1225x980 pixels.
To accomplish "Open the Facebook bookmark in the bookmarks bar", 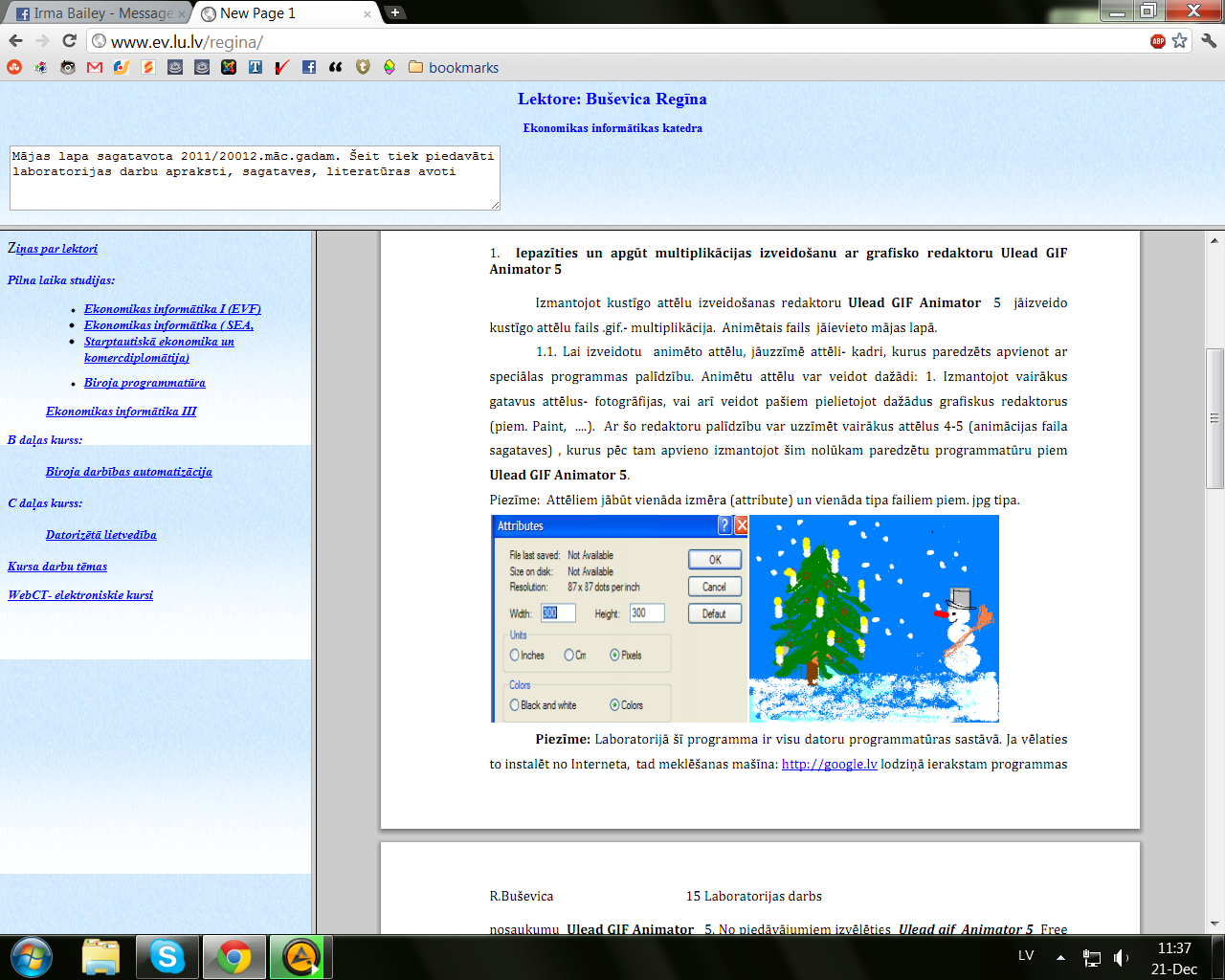I will point(308,67).
